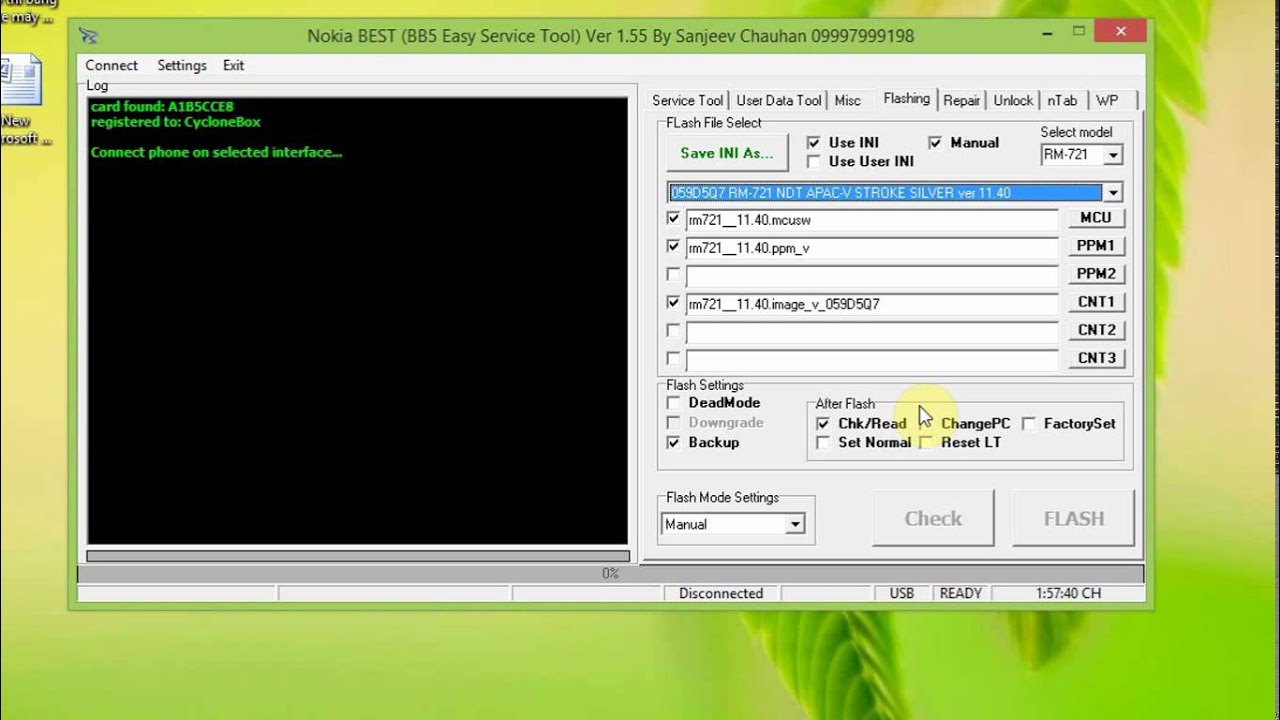This screenshot has width=1280, height=720.
Task: Switch to the User Data Tool tab
Action: pyautogui.click(x=779, y=100)
